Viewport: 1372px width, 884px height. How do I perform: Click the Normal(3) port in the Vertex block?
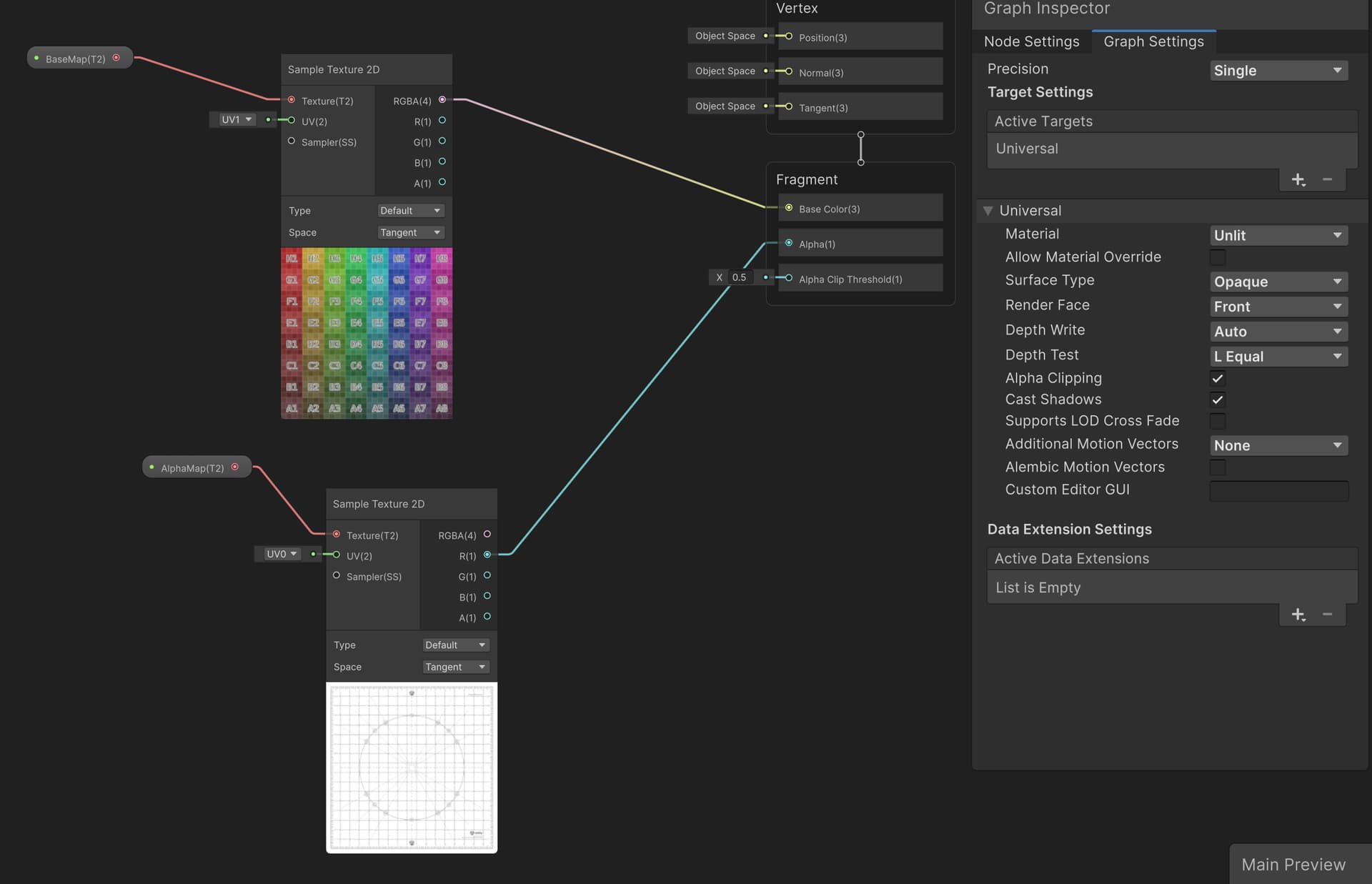[788, 71]
